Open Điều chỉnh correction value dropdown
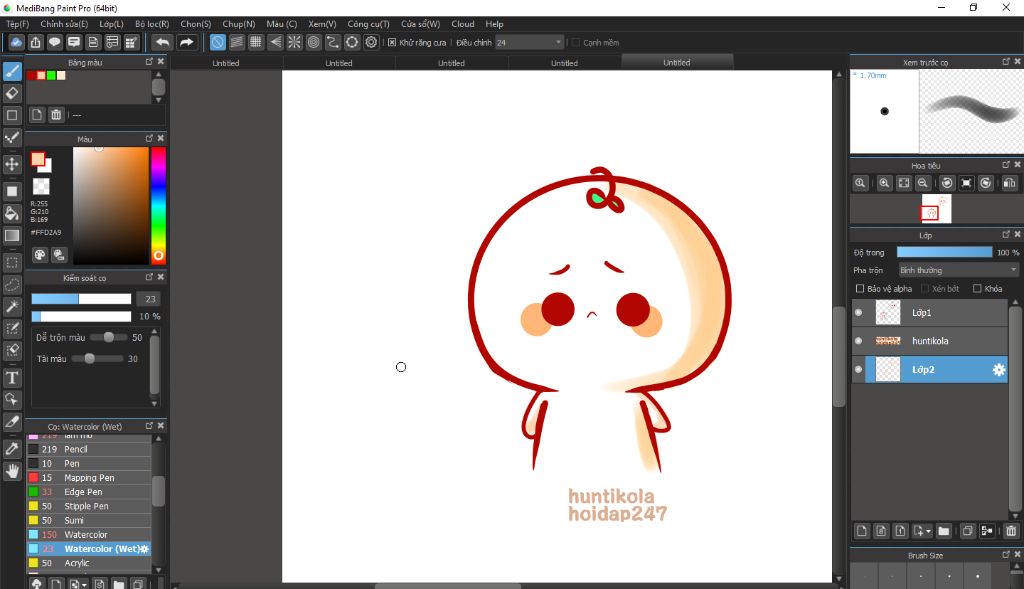Screen dimensions: 1024x589 tap(529, 42)
